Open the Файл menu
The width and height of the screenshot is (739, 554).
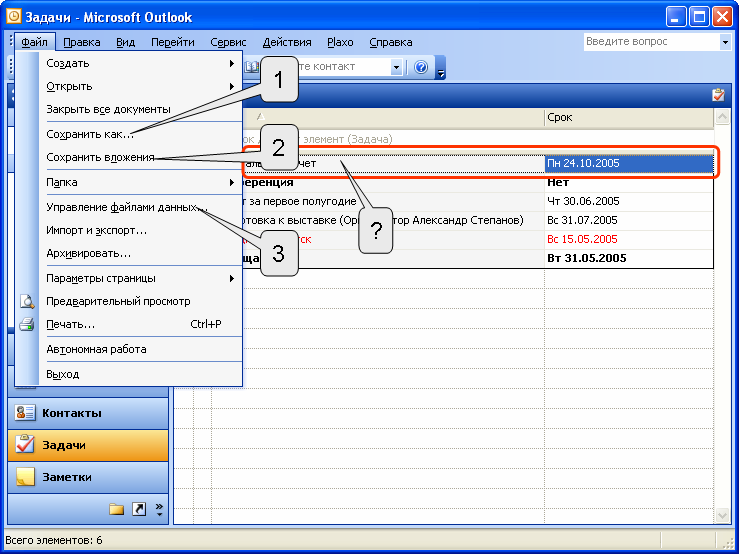pyautogui.click(x=34, y=42)
